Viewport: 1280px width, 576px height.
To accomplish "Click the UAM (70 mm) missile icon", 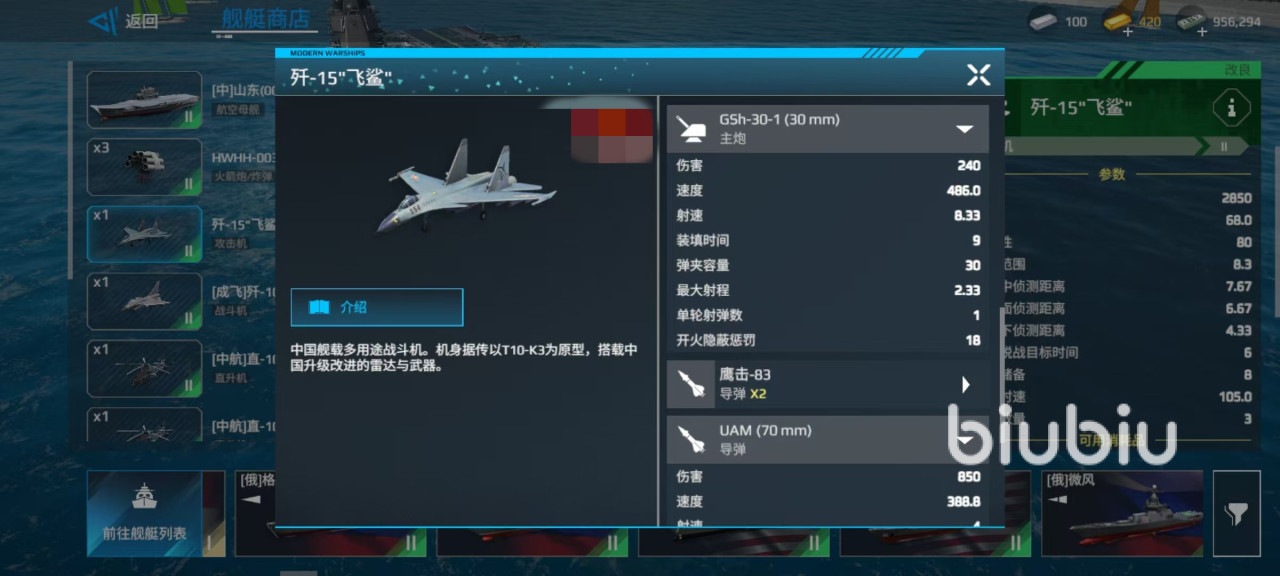I will (x=691, y=440).
